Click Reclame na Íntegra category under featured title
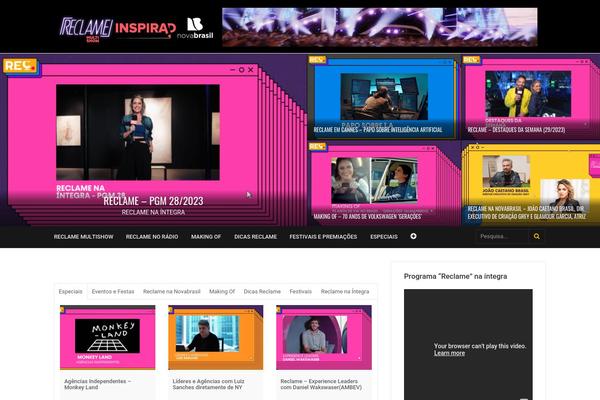This screenshot has width=600, height=400. click(x=153, y=212)
